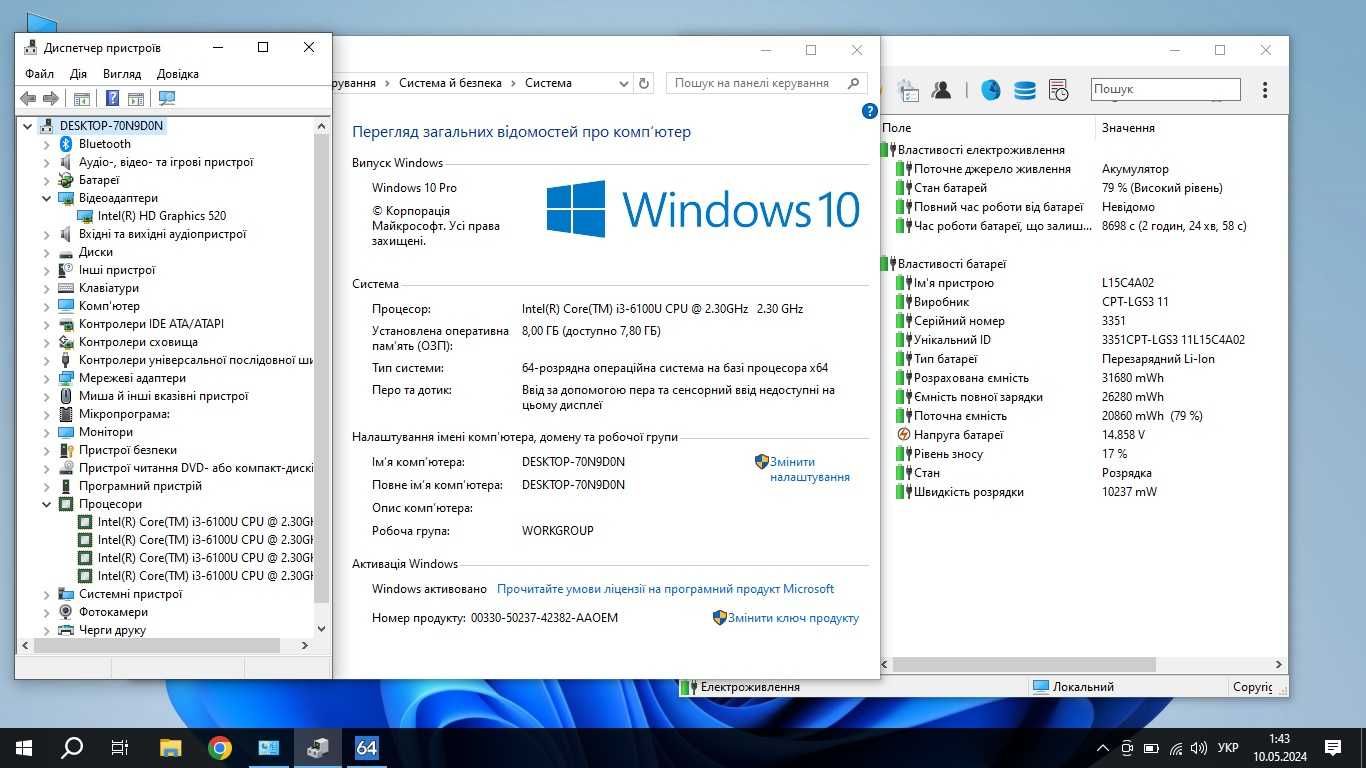Click the 'Локальний' status bar entry
This screenshot has width=1366, height=768.
pyautogui.click(x=1083, y=687)
